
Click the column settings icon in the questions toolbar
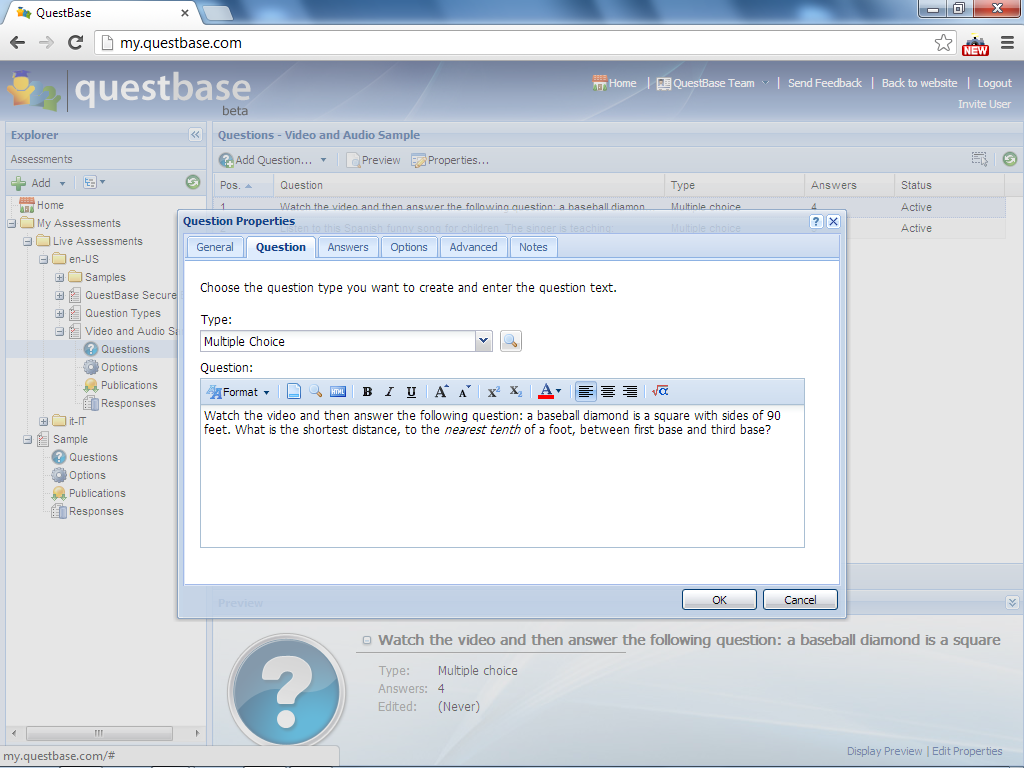[980, 159]
